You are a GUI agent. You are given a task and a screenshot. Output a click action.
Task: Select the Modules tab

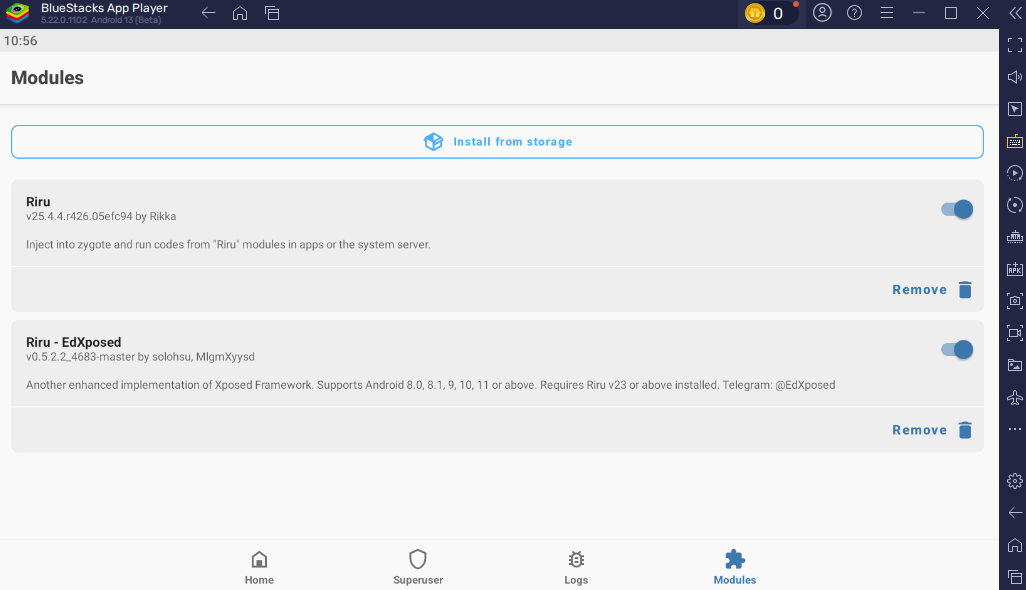pyautogui.click(x=735, y=567)
